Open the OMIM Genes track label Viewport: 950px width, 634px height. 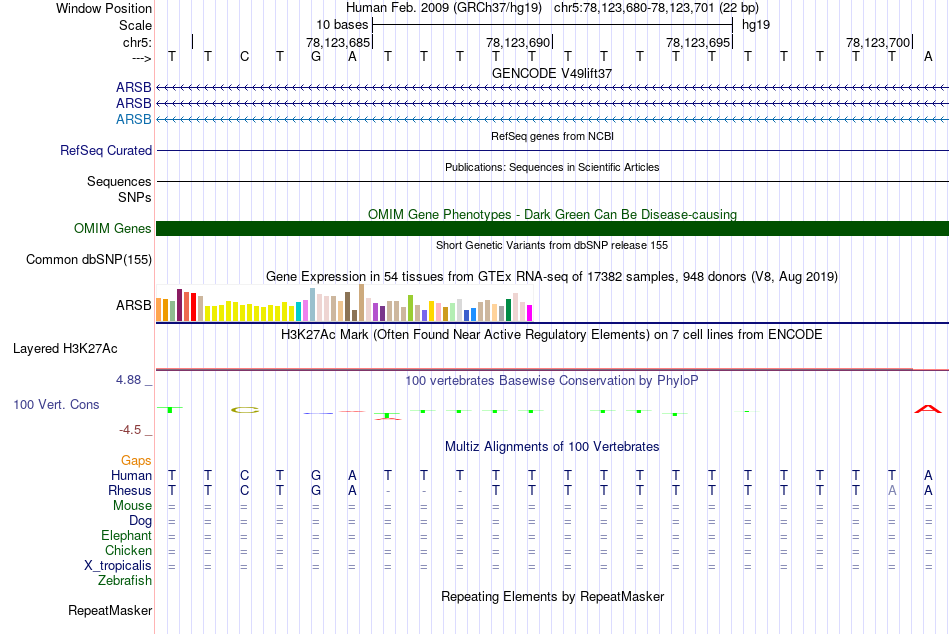tap(113, 229)
